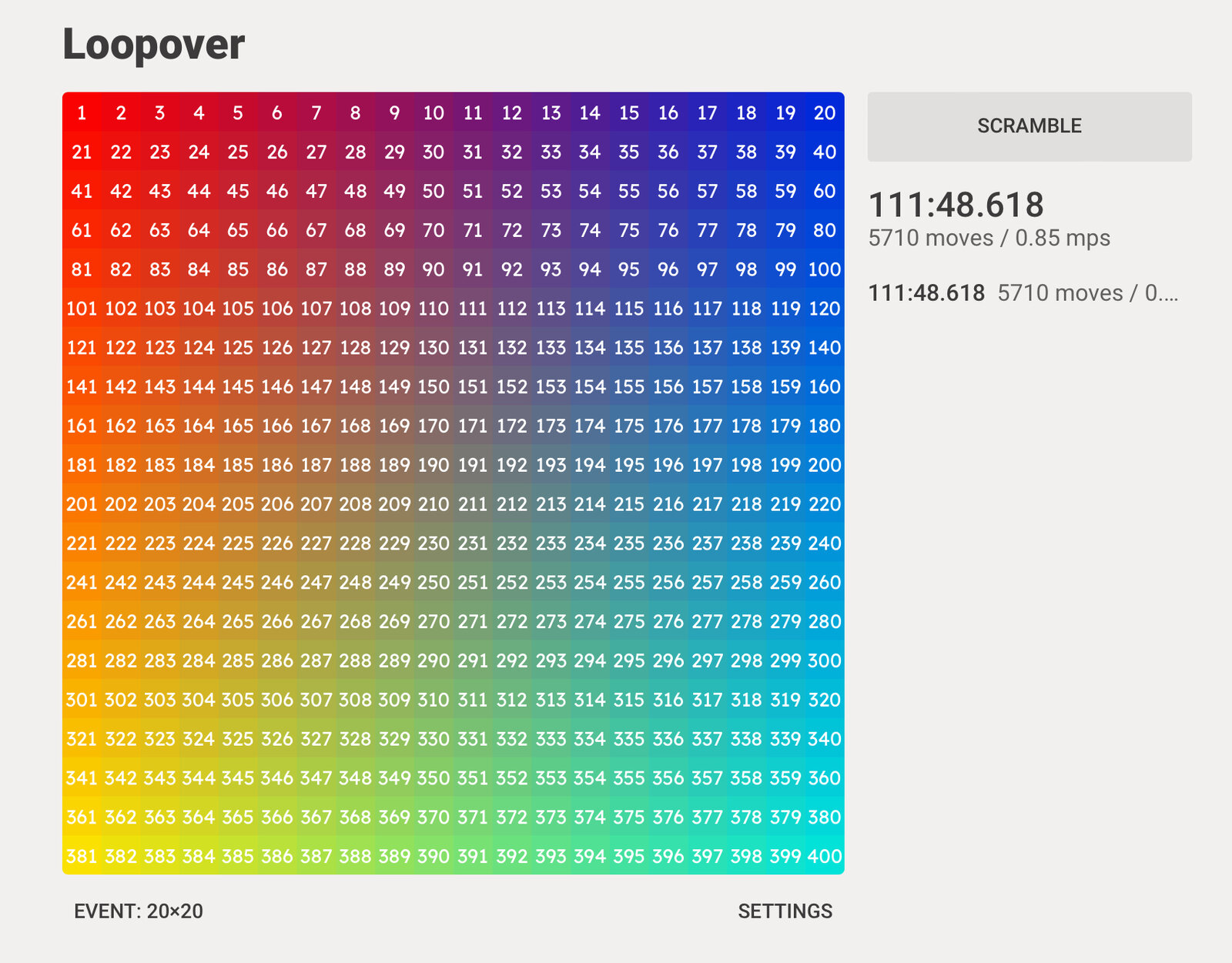Select tile number 12
The image size is (1232, 963).
coord(512,112)
